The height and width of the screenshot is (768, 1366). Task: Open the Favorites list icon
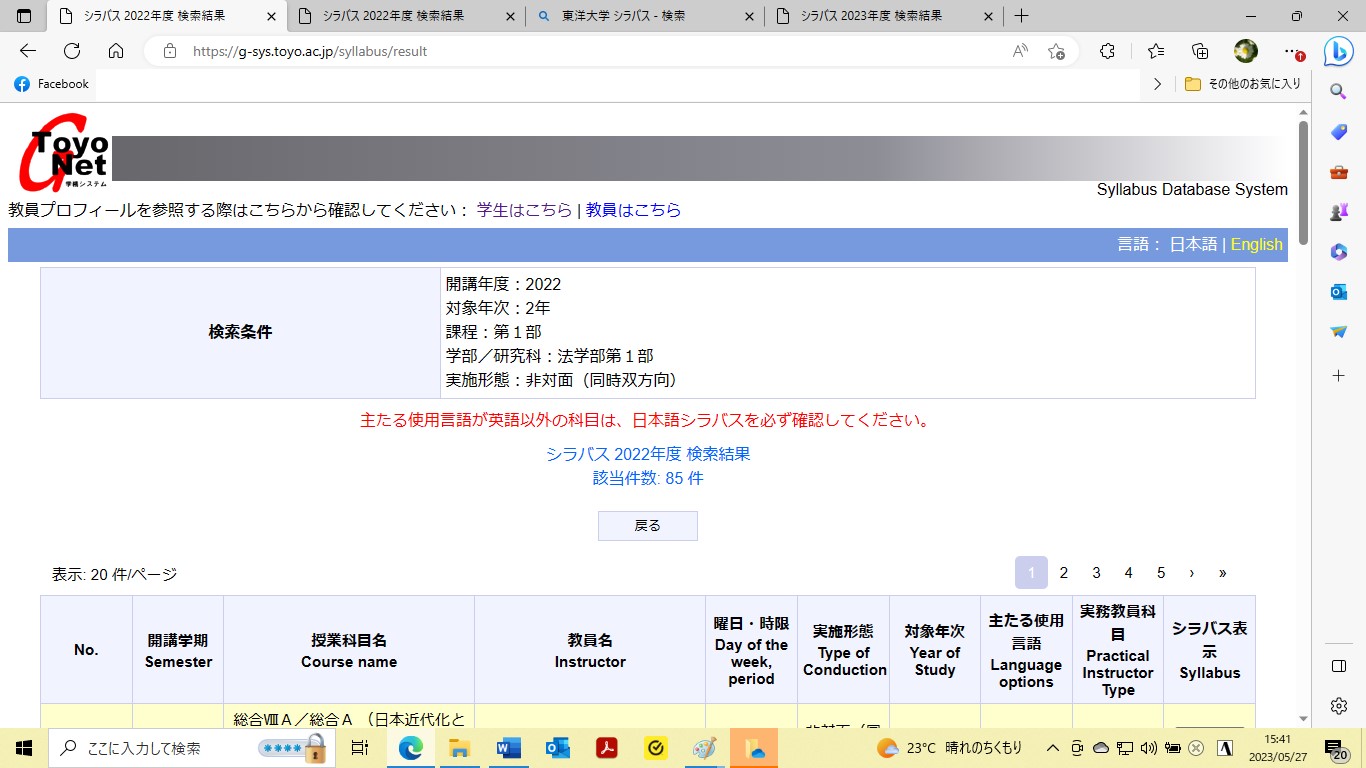point(1156,51)
